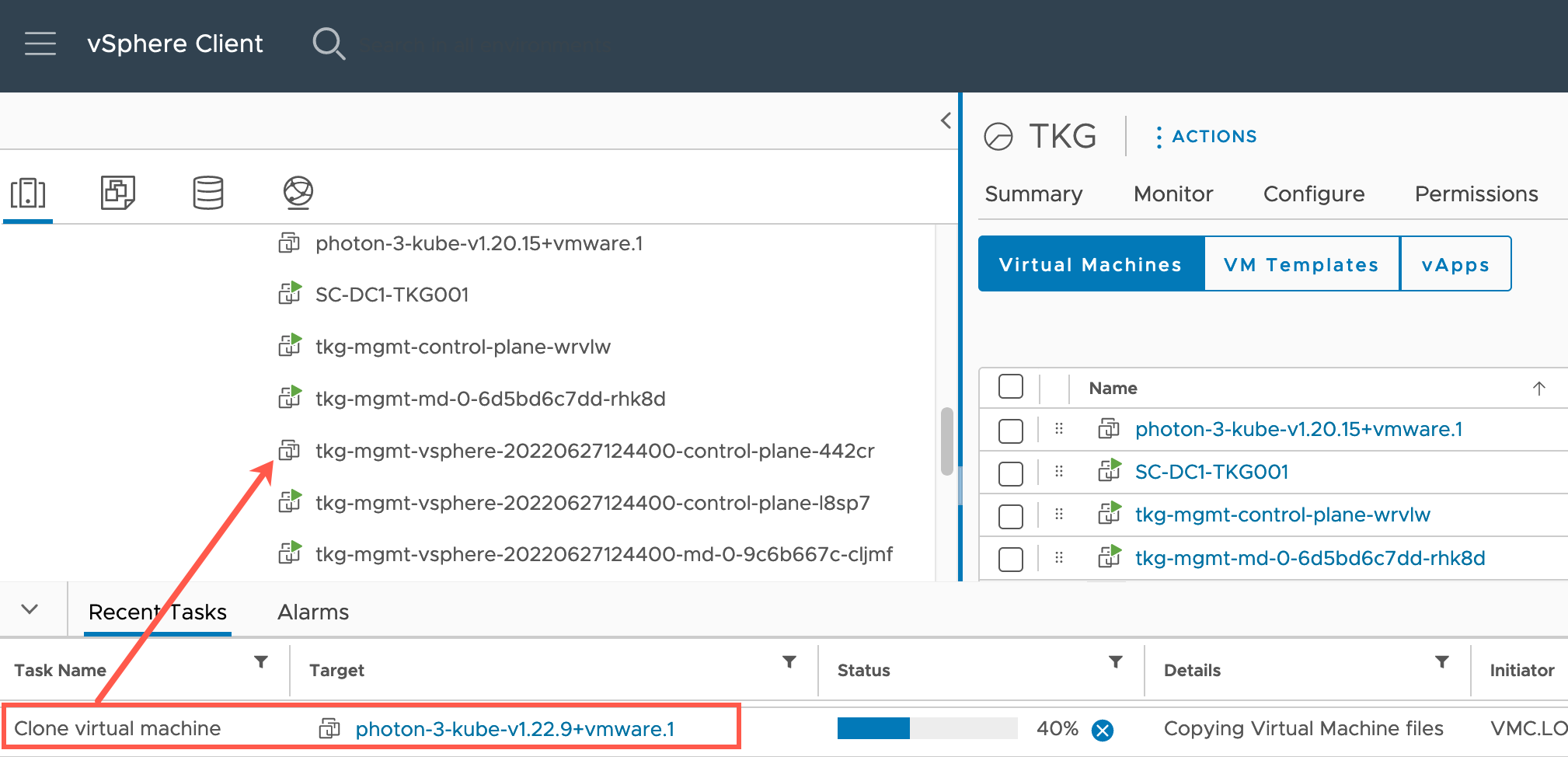Collapse the Recent Tasks bottom panel
This screenshot has height=757, width=1568.
pos(30,609)
